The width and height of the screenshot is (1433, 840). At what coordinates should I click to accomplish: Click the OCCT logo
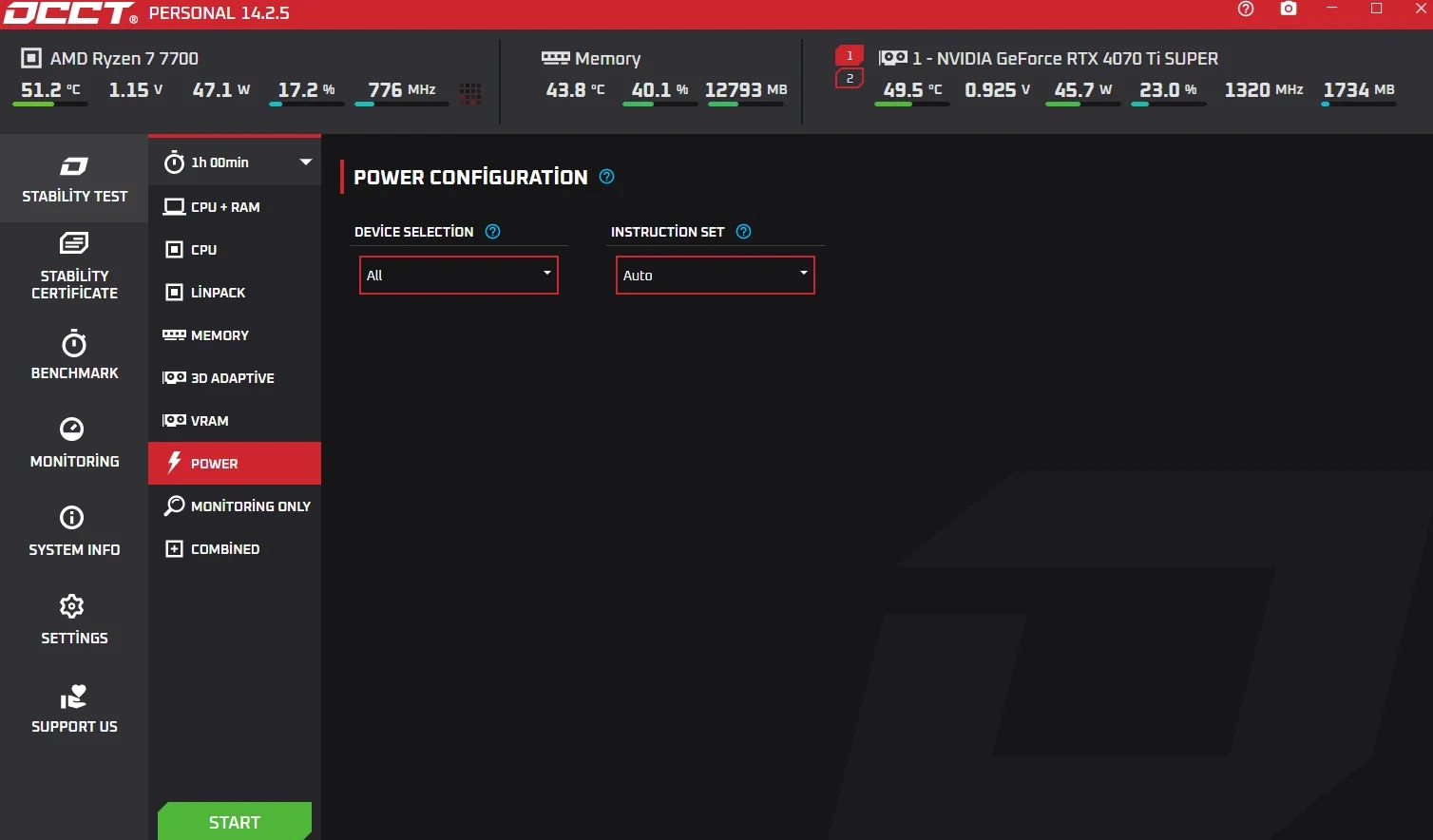[70, 13]
